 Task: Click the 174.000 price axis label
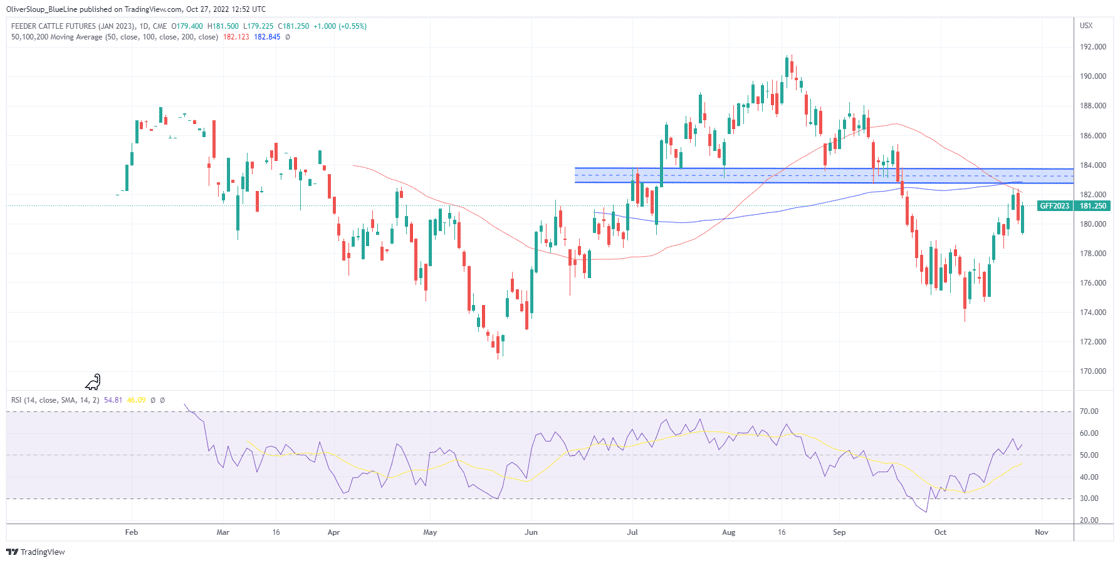1092,312
